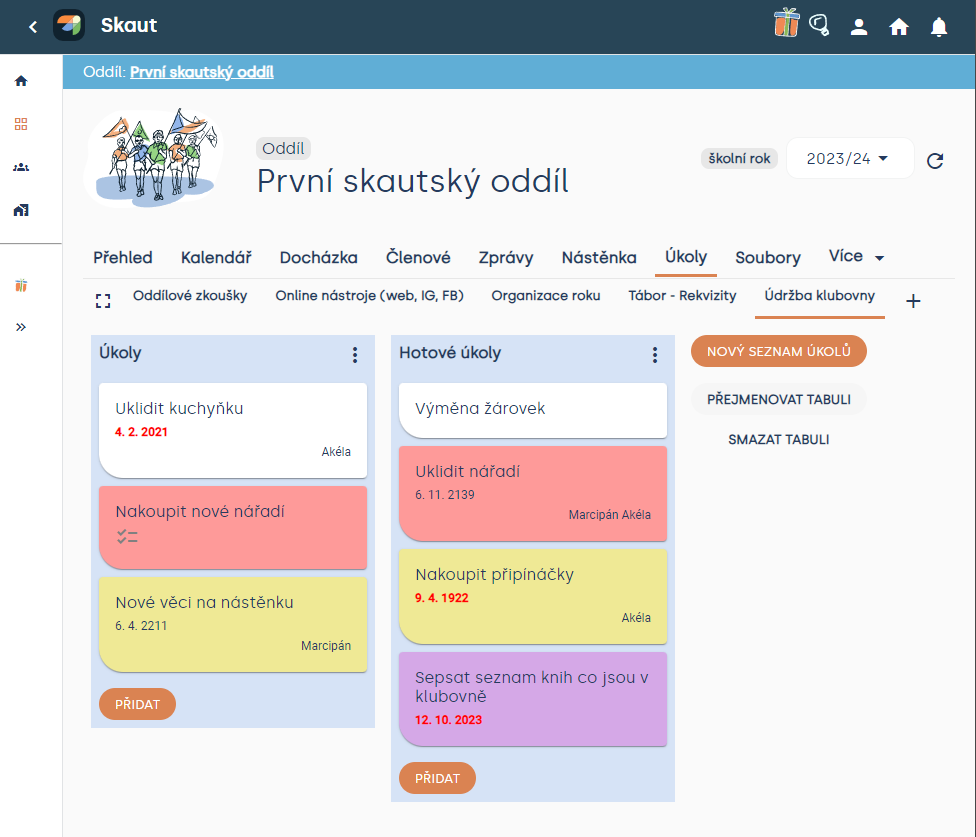Click the date 4. 2. 2021

pos(141,432)
